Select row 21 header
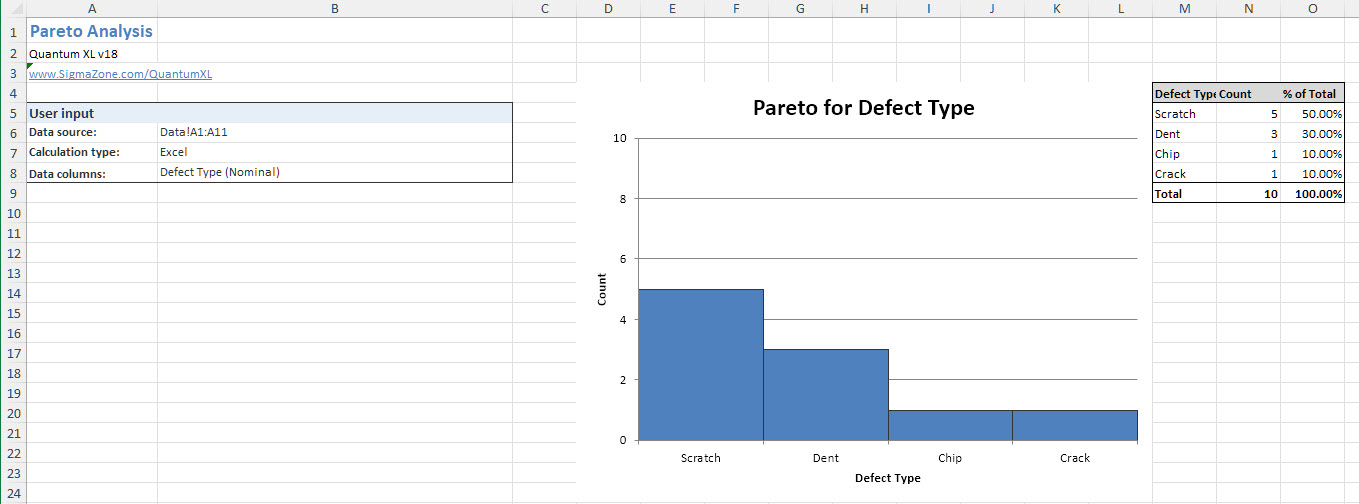This screenshot has height=504, width=1359. click(x=13, y=433)
